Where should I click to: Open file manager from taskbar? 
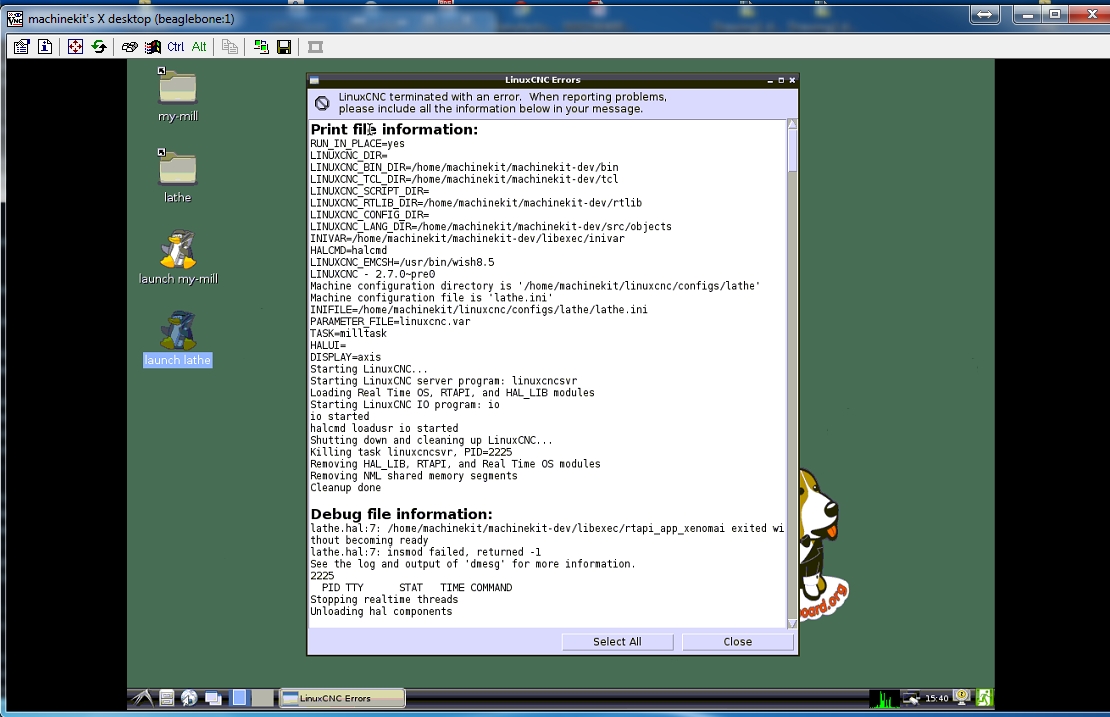(x=166, y=698)
